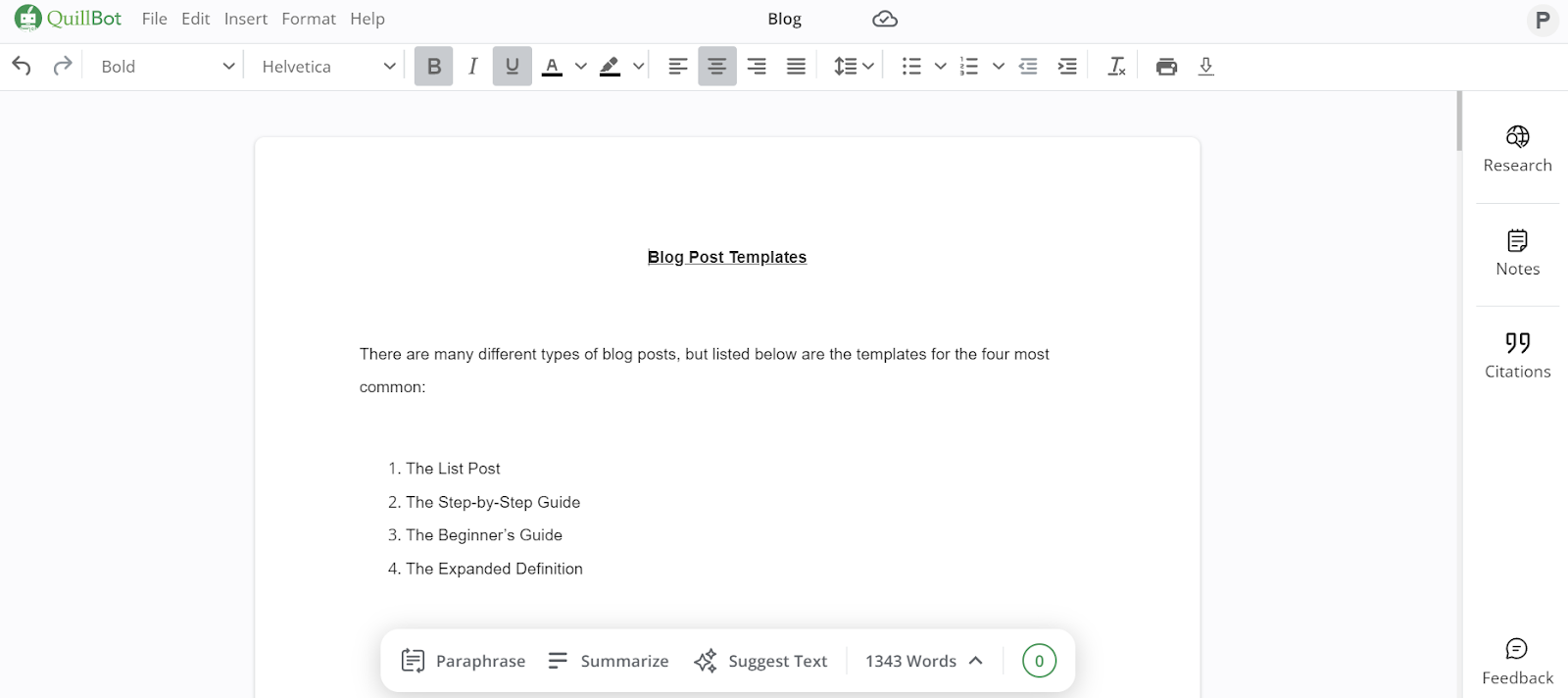Open the Helvetica font dropdown
This screenshot has height=698, width=1568.
click(x=328, y=67)
